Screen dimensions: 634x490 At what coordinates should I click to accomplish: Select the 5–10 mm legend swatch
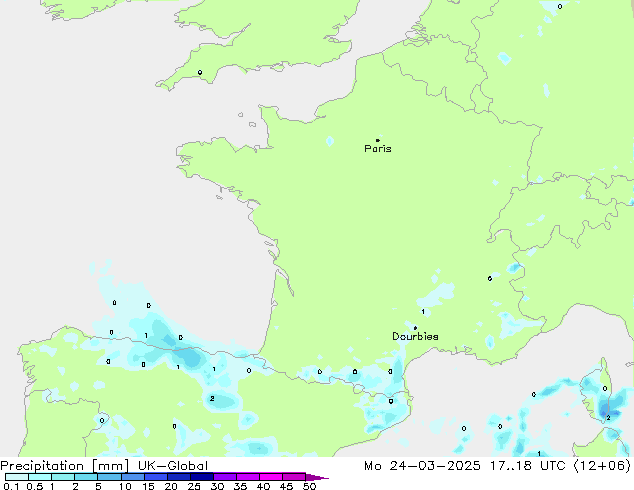pyautogui.click(x=109, y=477)
